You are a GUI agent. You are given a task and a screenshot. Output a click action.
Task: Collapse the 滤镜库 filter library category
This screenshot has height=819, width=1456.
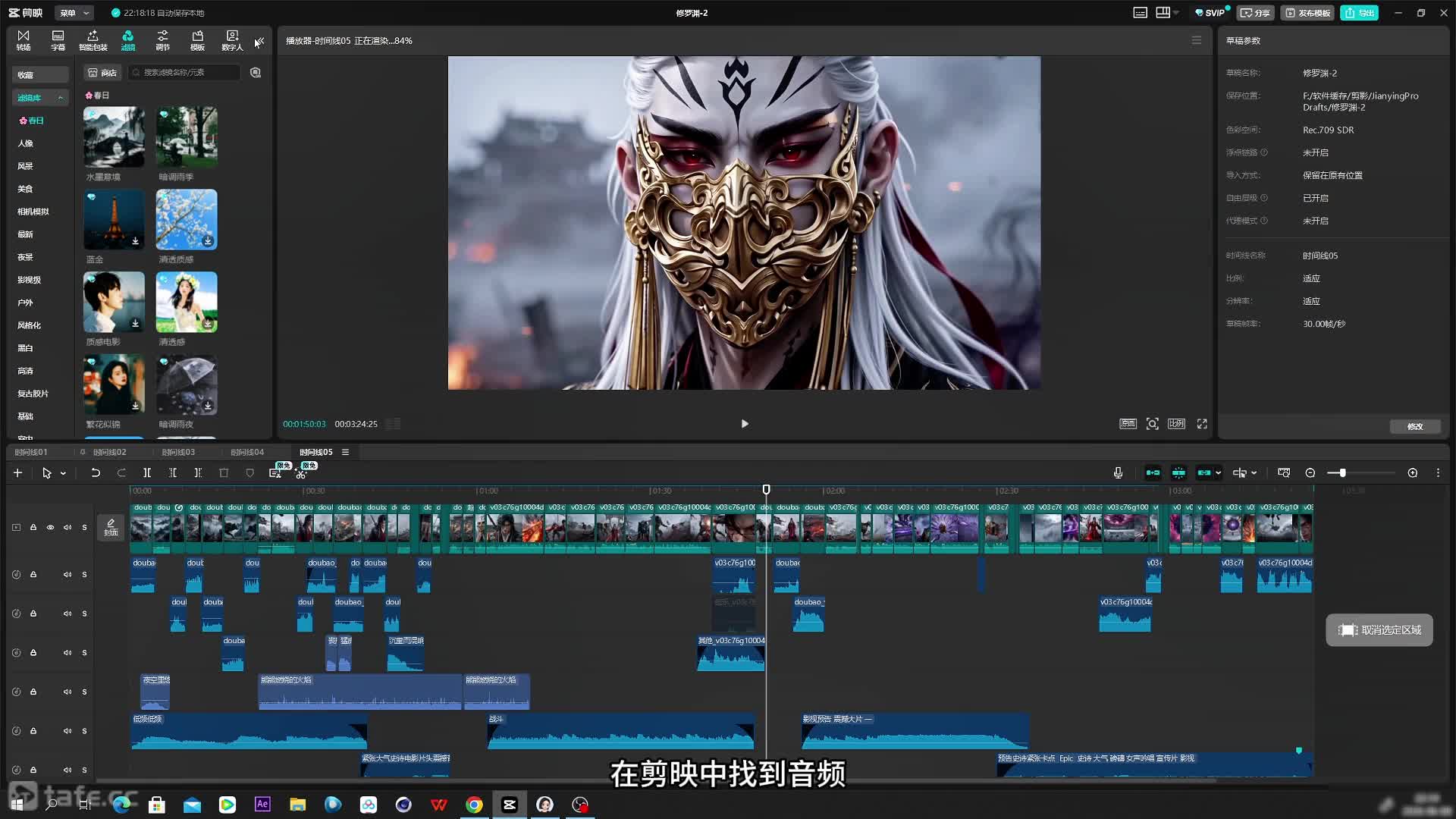pyautogui.click(x=60, y=98)
